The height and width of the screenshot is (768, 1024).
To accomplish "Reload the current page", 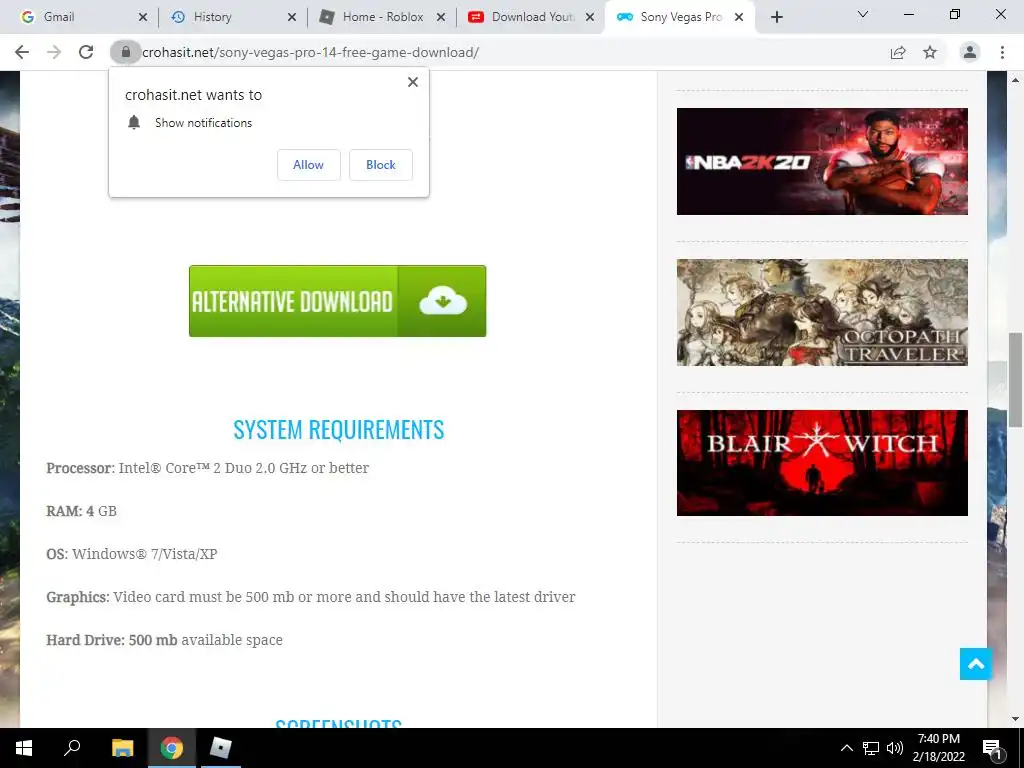I will (86, 52).
